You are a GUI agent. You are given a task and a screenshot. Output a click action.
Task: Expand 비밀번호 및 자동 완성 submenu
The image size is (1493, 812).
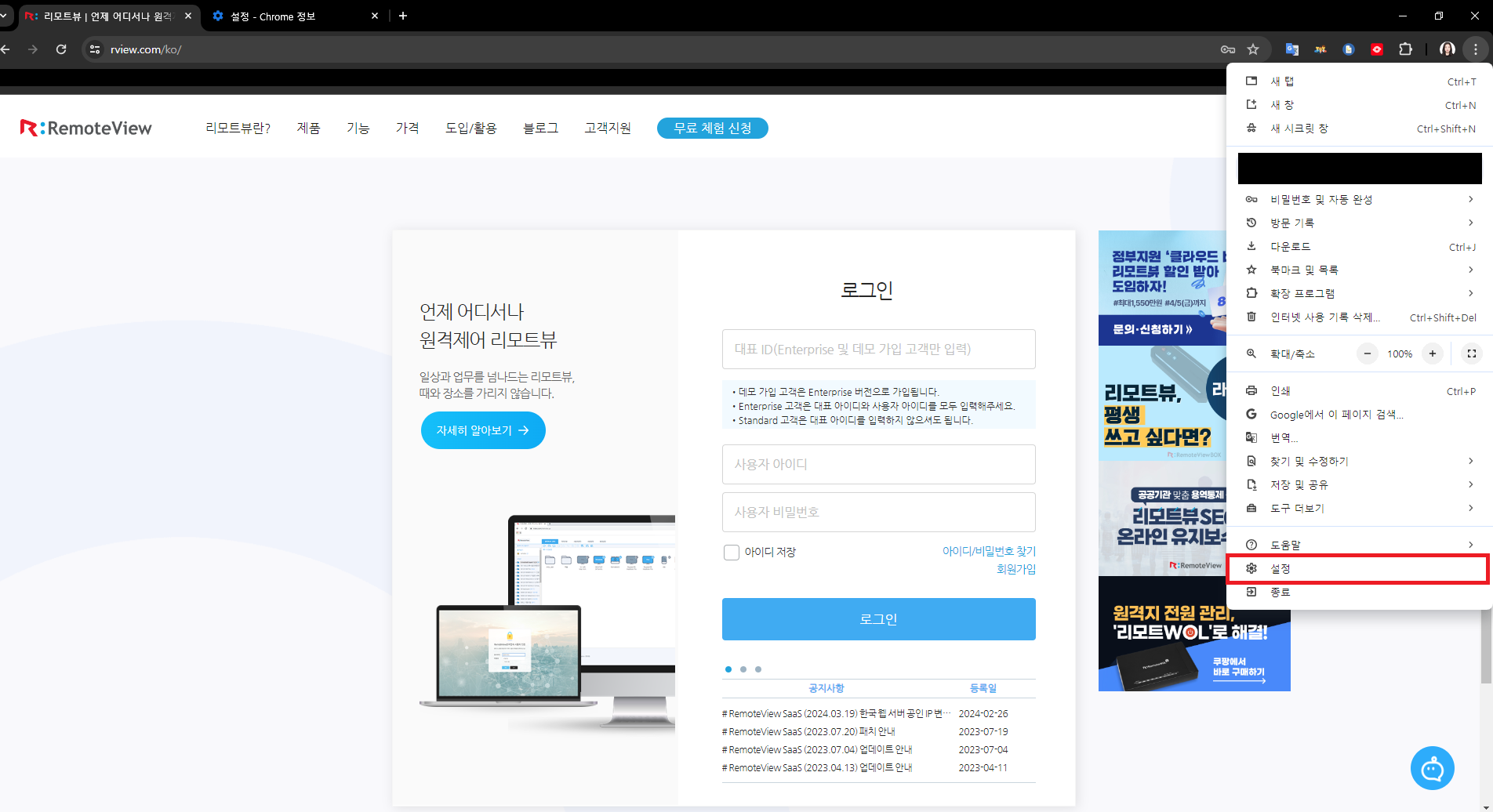[1360, 199]
